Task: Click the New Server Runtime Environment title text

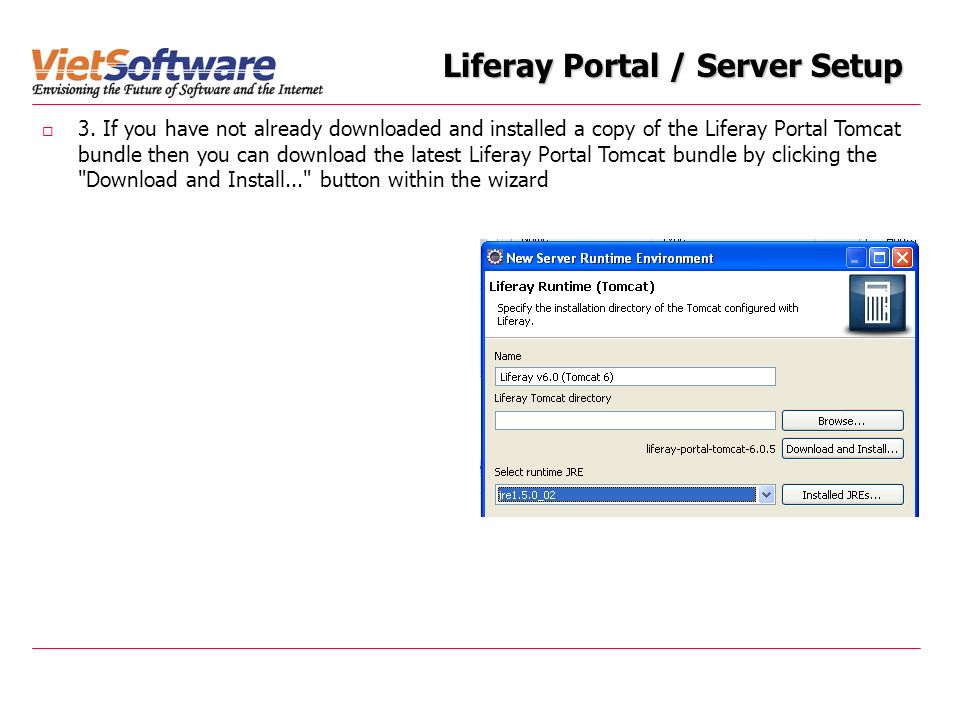Action: point(610,258)
